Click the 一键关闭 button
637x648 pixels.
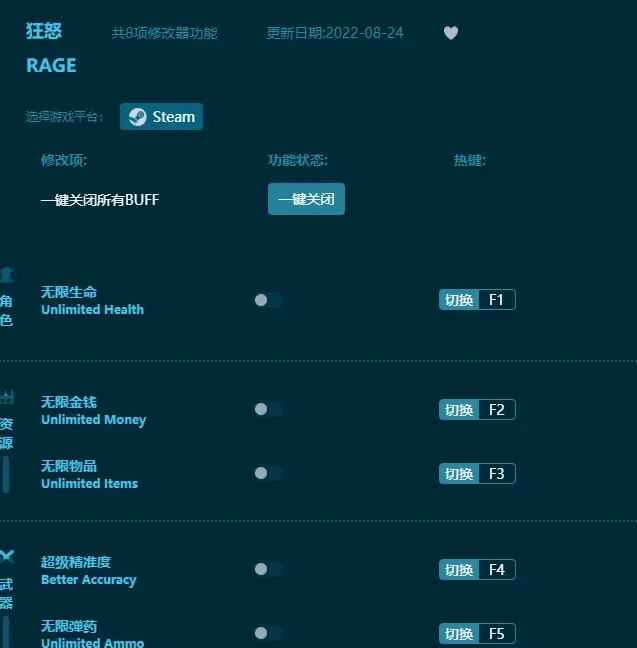pos(306,199)
